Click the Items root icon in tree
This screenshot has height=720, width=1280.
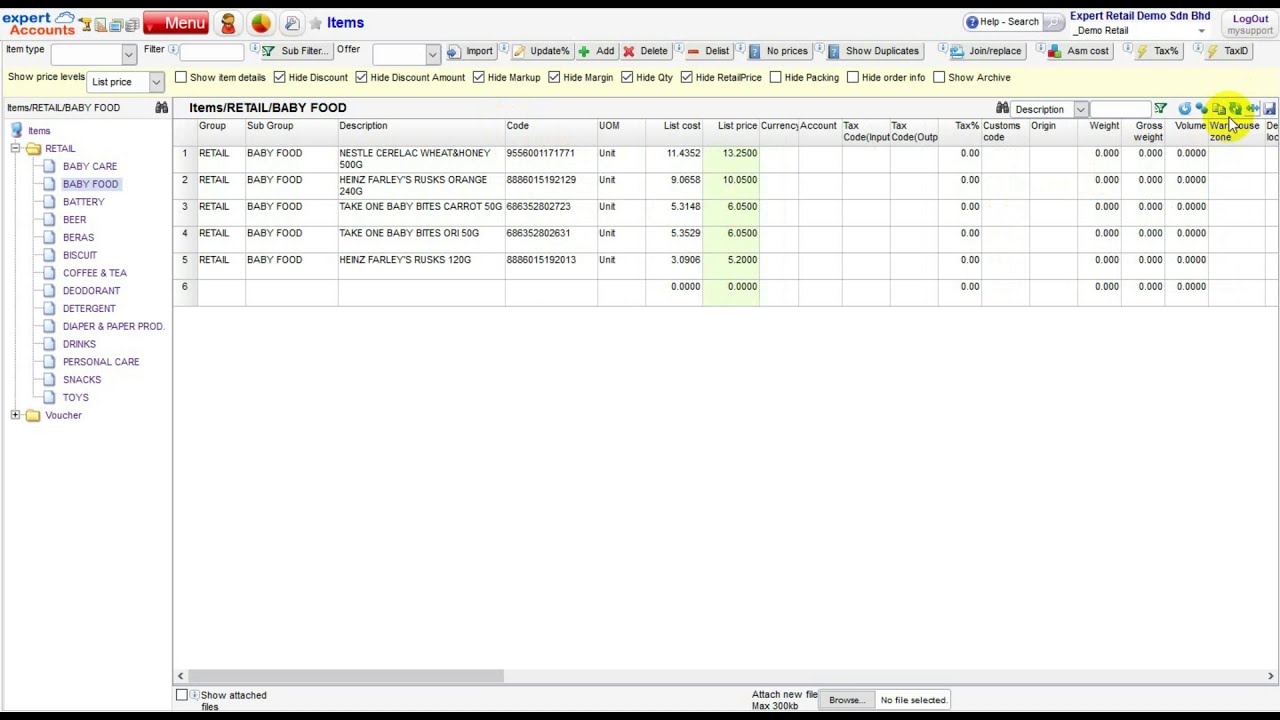coord(17,130)
